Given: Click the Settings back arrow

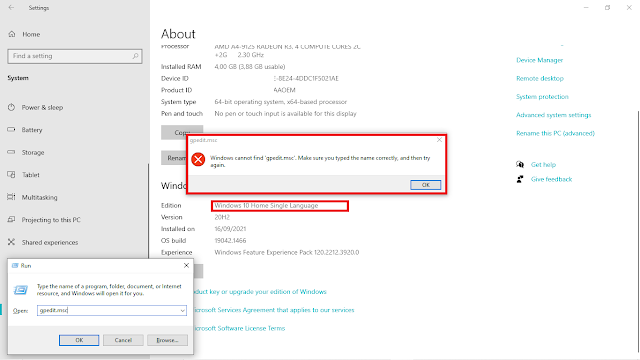Looking at the screenshot, I should tap(11, 8).
